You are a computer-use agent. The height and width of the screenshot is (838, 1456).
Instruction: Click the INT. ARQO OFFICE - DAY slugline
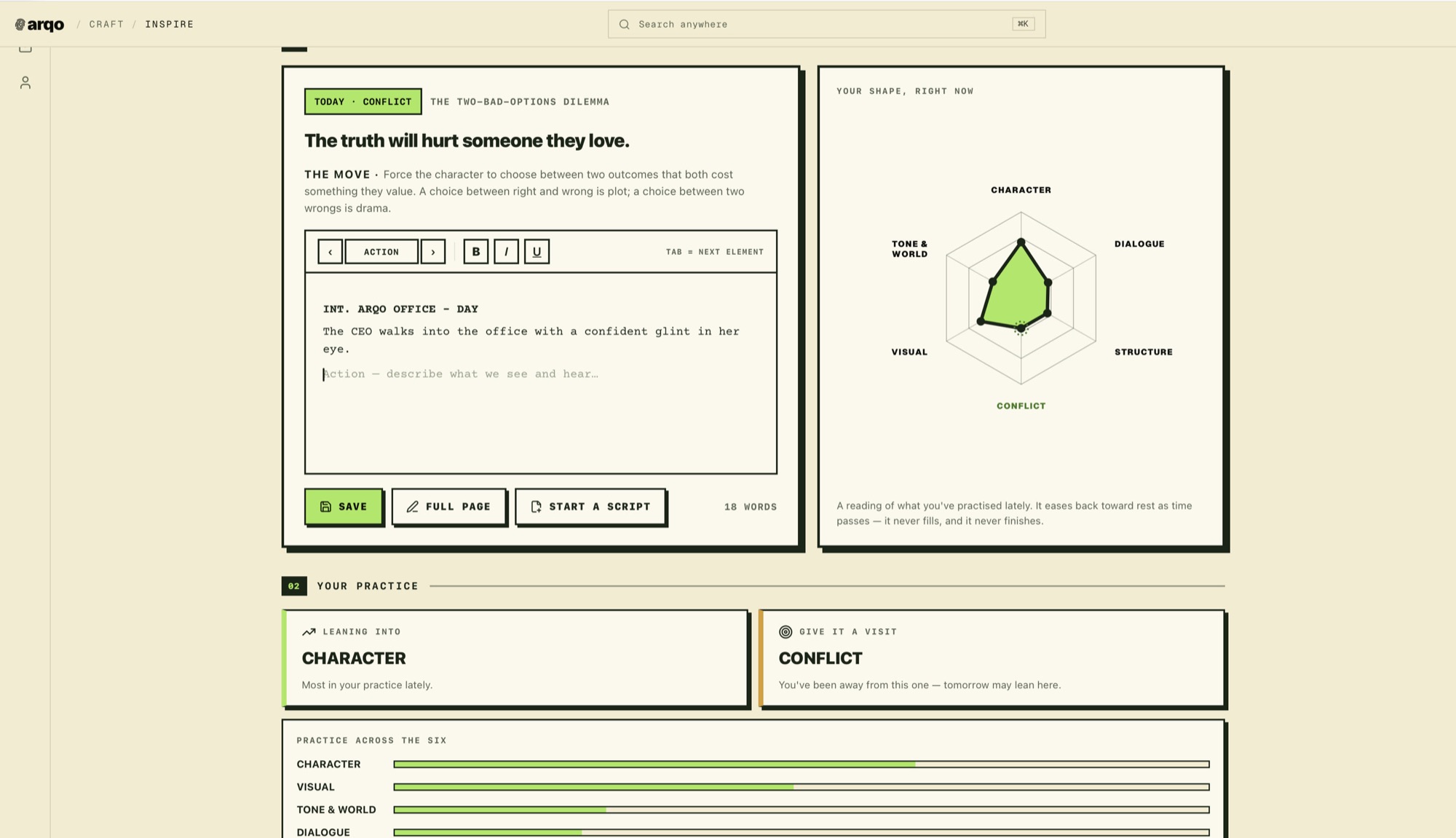pyautogui.click(x=400, y=309)
